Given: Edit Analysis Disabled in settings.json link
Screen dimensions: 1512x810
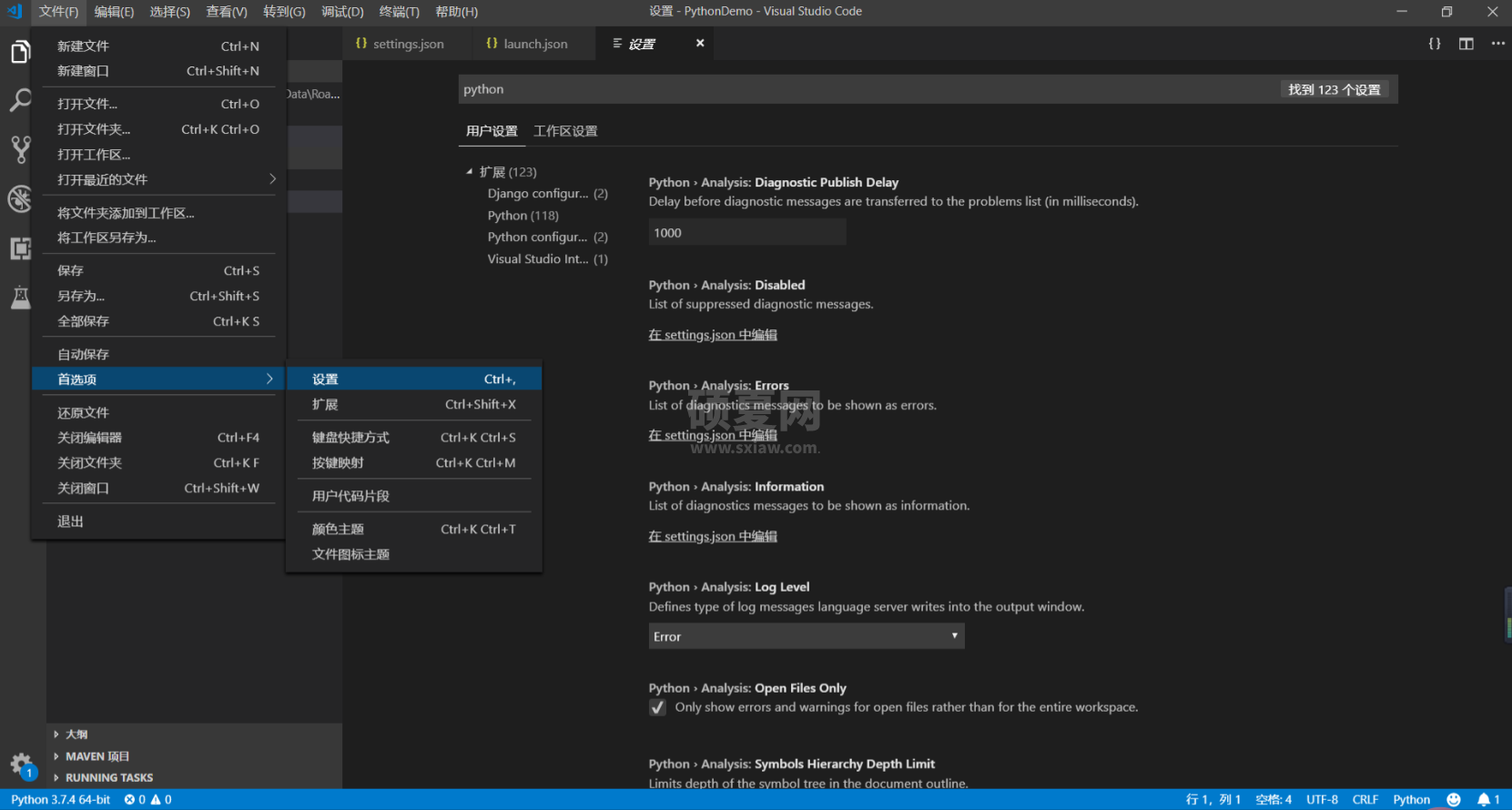Looking at the screenshot, I should coord(713,335).
